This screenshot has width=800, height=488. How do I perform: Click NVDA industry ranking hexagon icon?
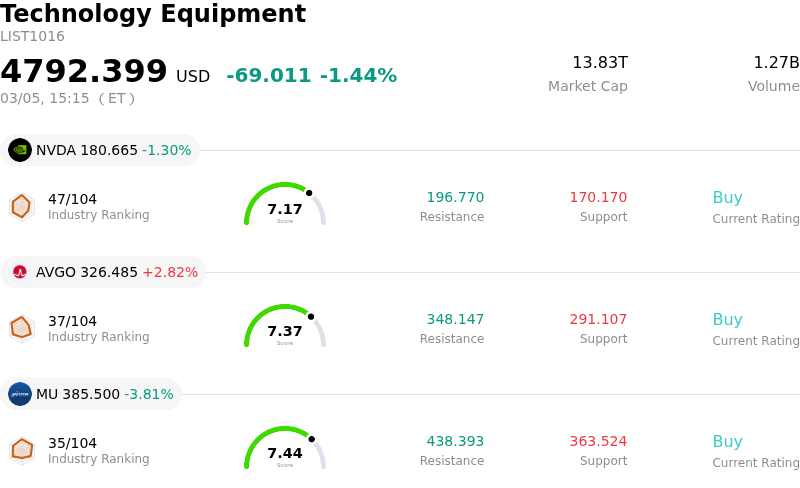click(21, 206)
